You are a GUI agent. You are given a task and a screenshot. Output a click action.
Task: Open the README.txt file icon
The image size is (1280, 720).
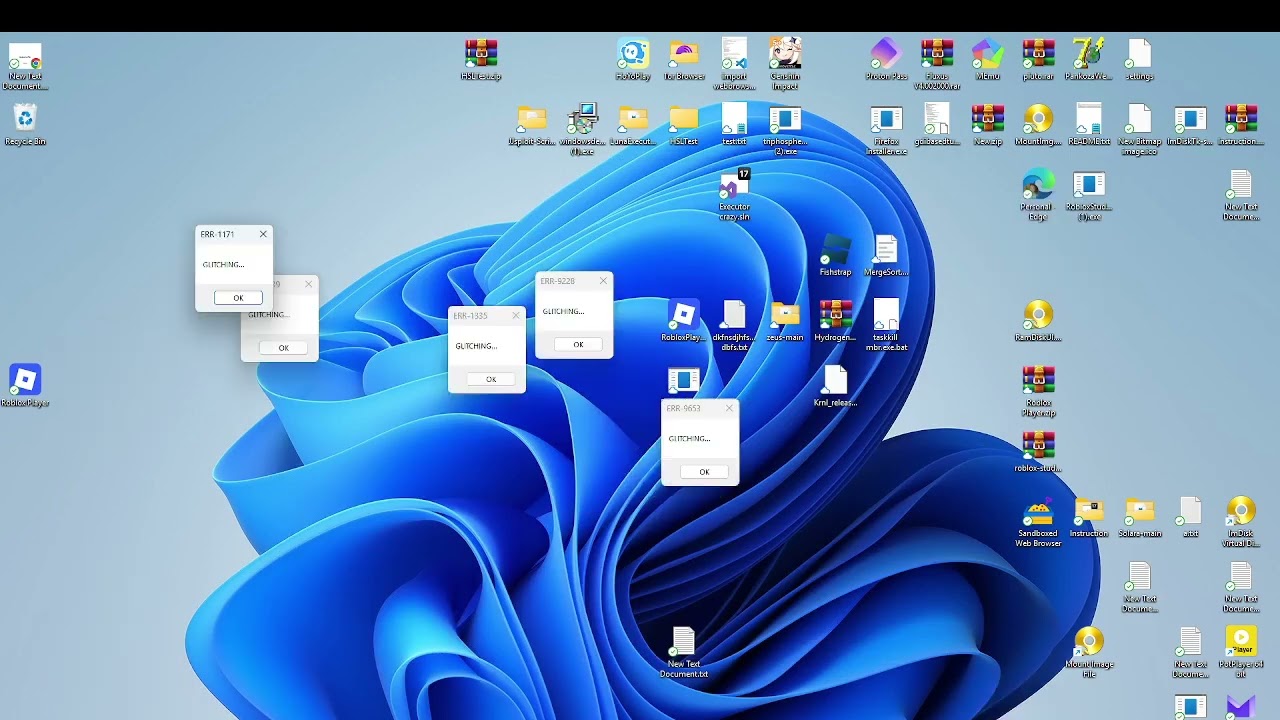(x=1088, y=125)
